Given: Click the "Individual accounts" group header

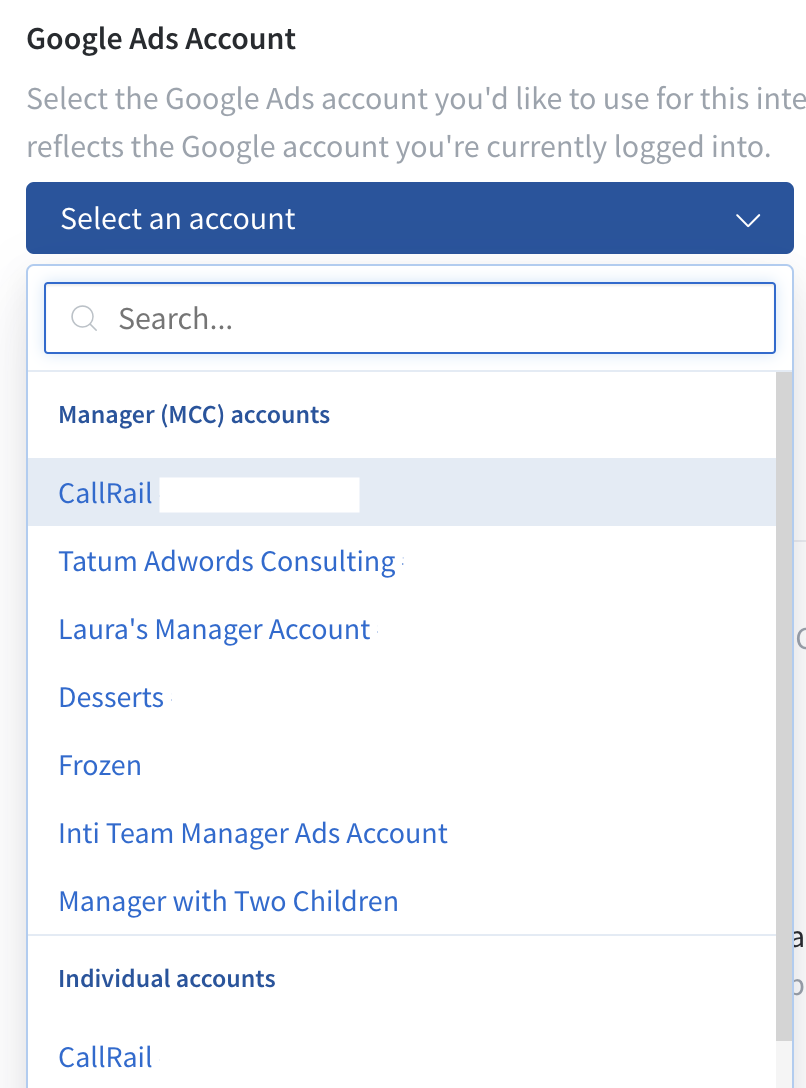Looking at the screenshot, I should point(167,978).
